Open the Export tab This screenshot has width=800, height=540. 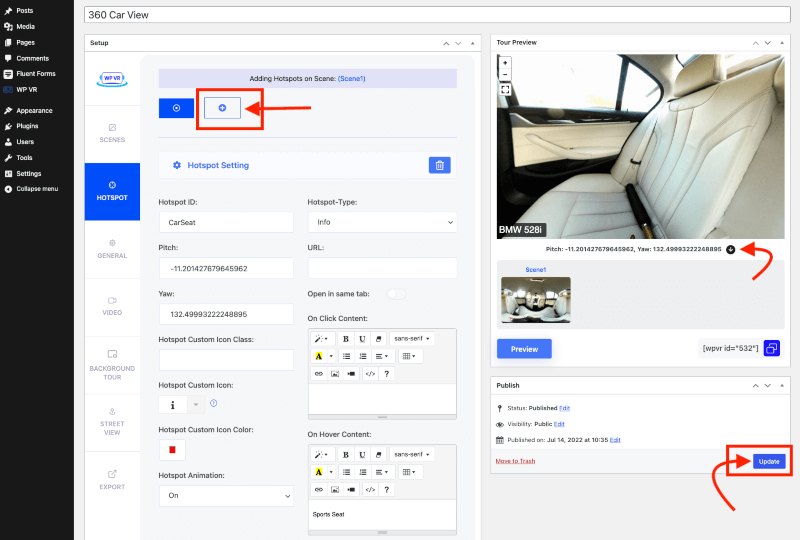click(x=112, y=480)
